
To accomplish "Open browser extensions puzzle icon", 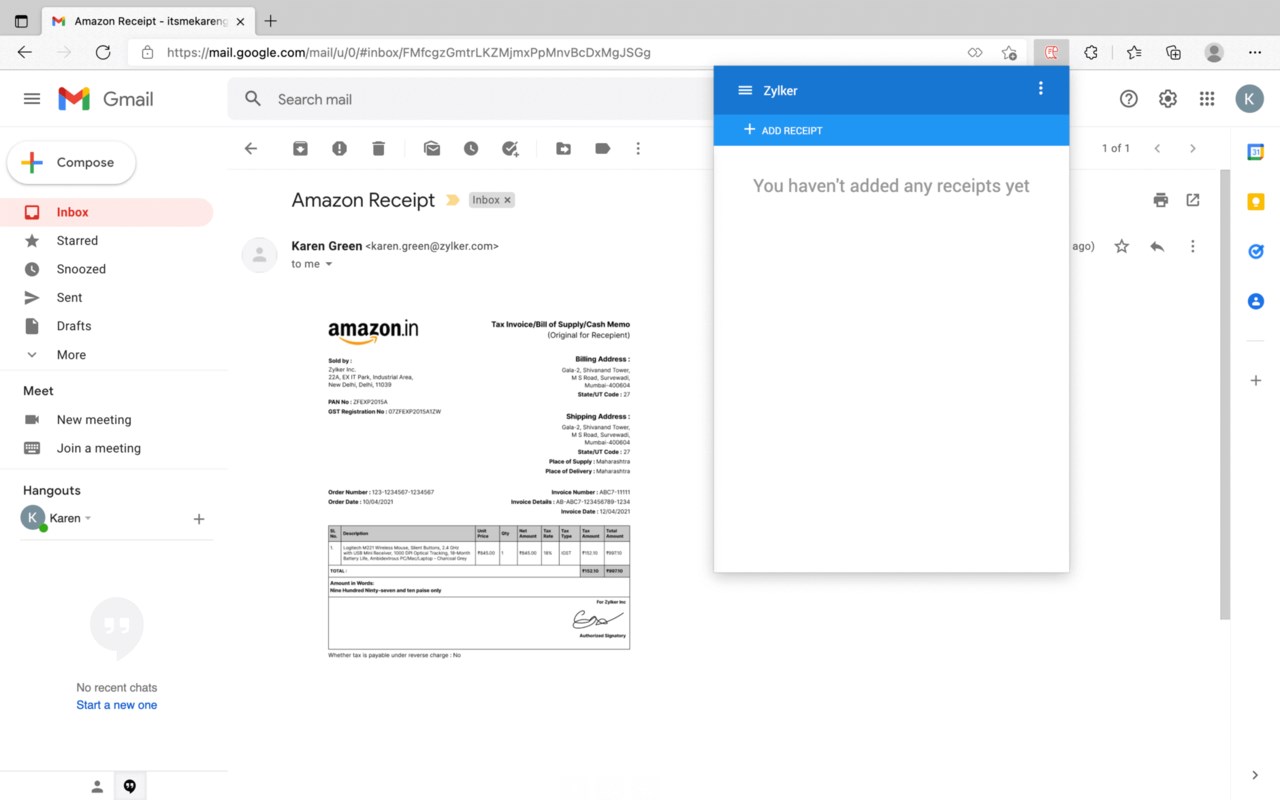I will 1091,52.
